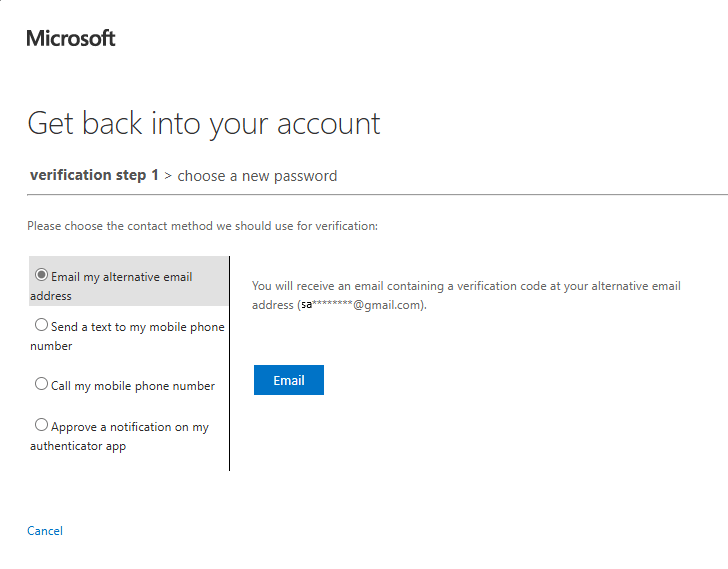Enable the Approve a notification radio button

[41, 425]
